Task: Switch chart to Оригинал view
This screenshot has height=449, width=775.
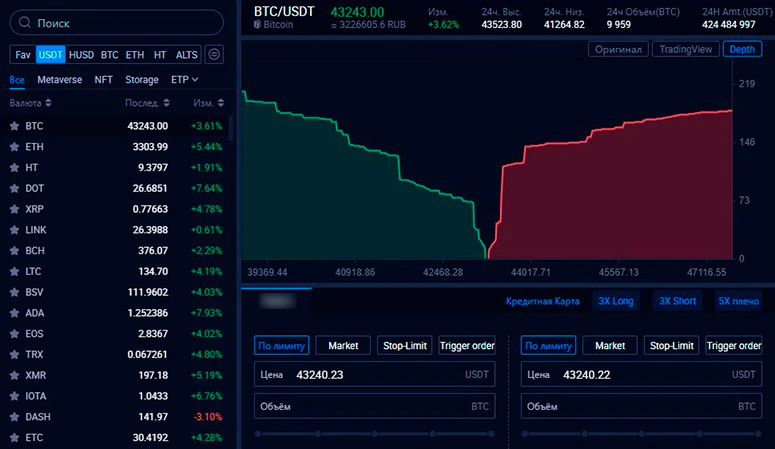Action: pos(618,49)
